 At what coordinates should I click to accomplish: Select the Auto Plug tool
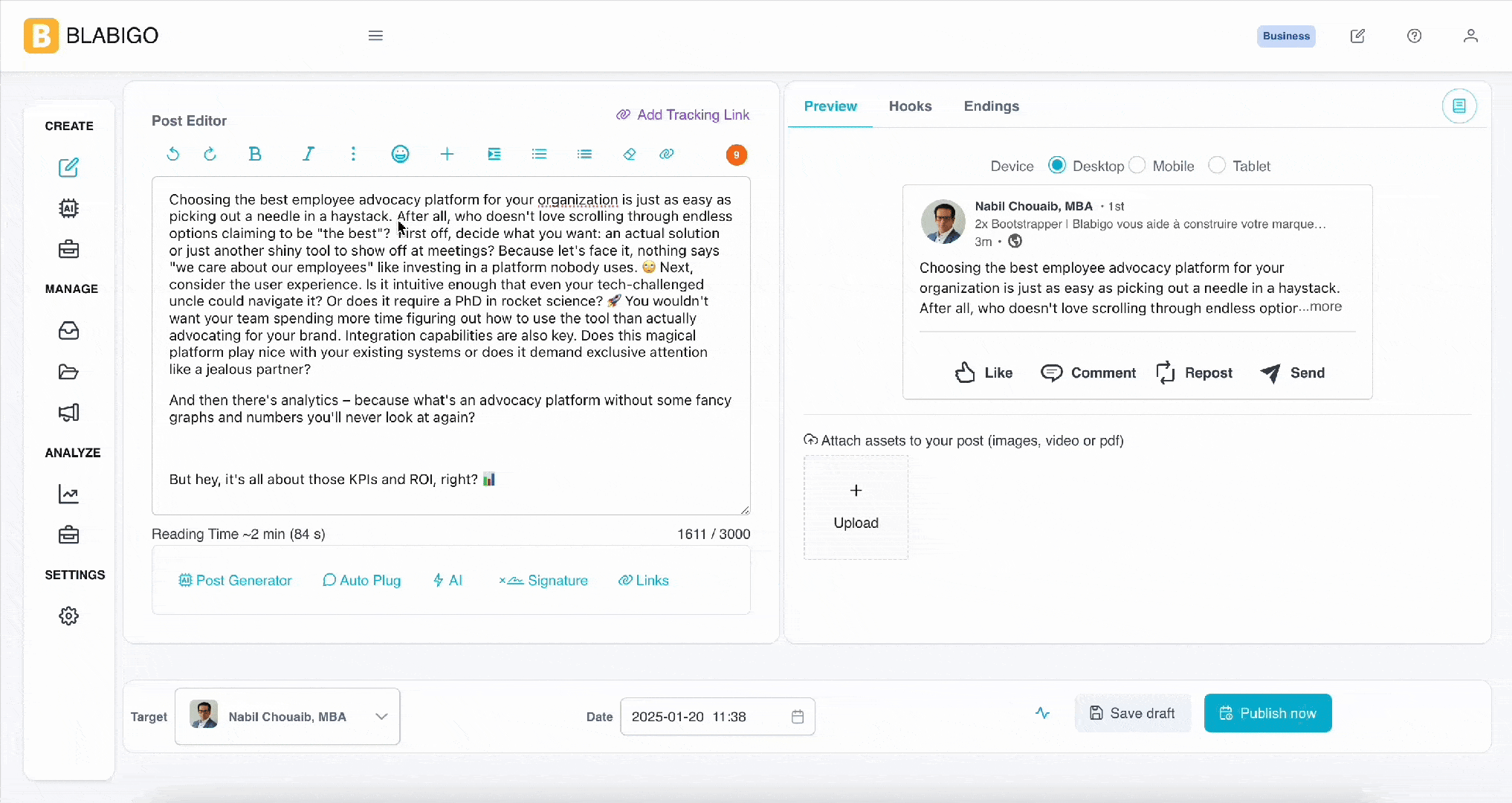point(362,581)
